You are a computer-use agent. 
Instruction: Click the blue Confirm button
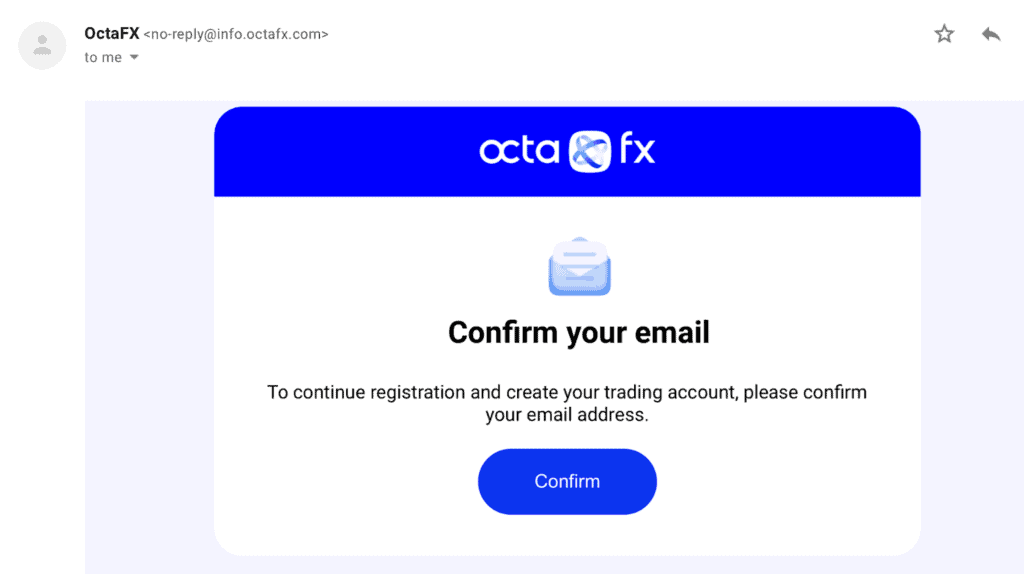[x=567, y=481]
